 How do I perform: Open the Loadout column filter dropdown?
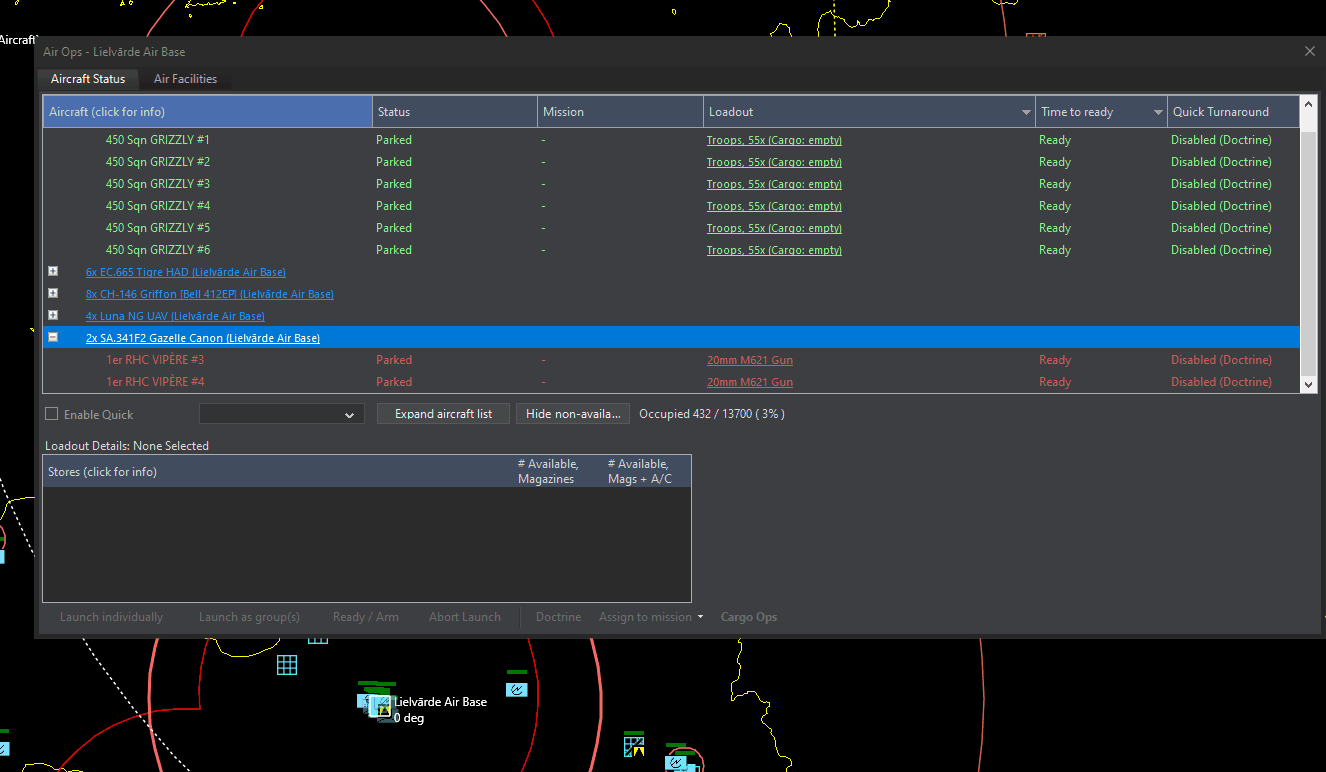coord(1026,112)
